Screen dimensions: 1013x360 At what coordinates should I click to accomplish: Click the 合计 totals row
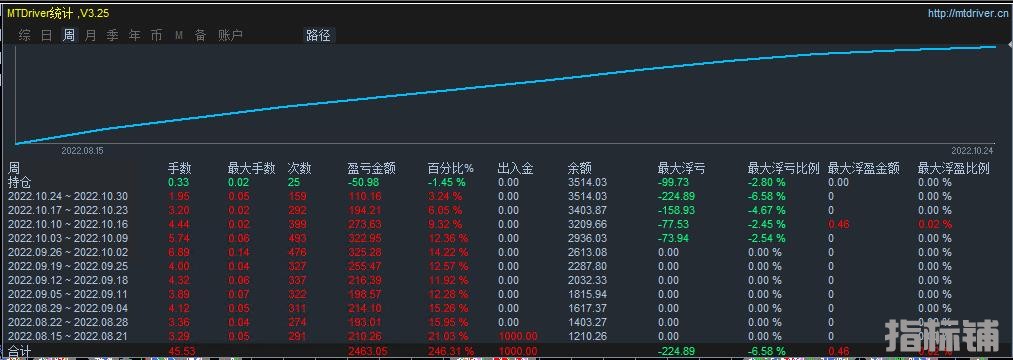pyautogui.click(x=506, y=351)
